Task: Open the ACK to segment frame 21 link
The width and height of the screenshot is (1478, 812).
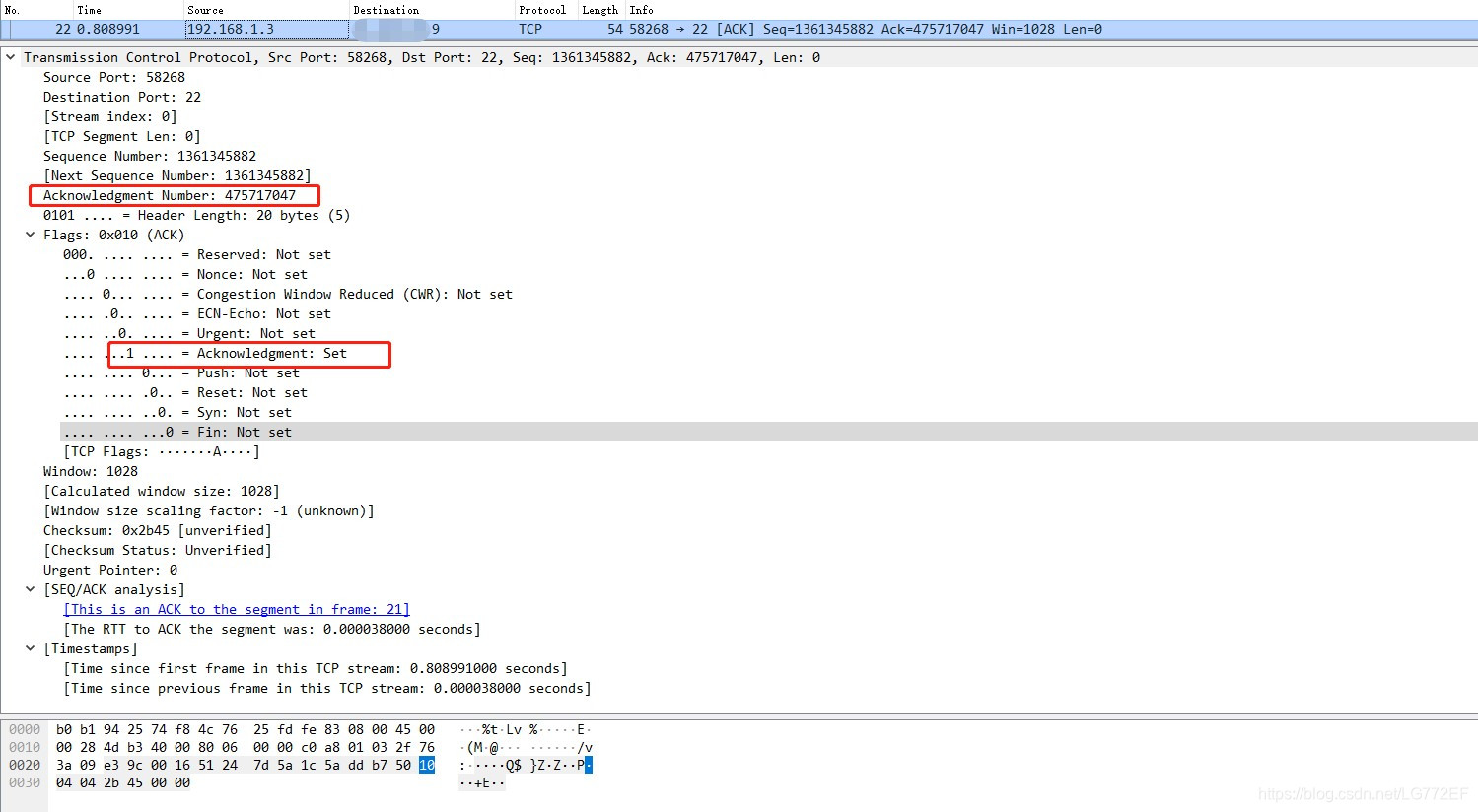Action: pos(237,609)
